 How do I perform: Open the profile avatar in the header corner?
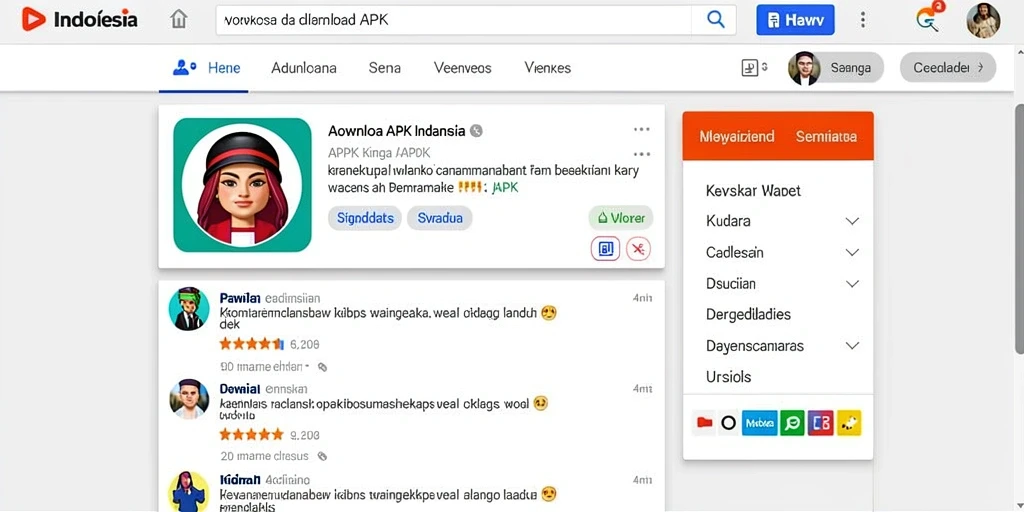tap(983, 20)
